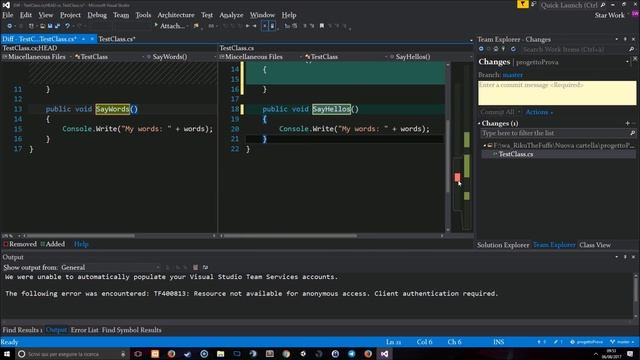The width and height of the screenshot is (640, 360).
Task: Open Changes page title dropdown arrow
Action: [x=627, y=62]
